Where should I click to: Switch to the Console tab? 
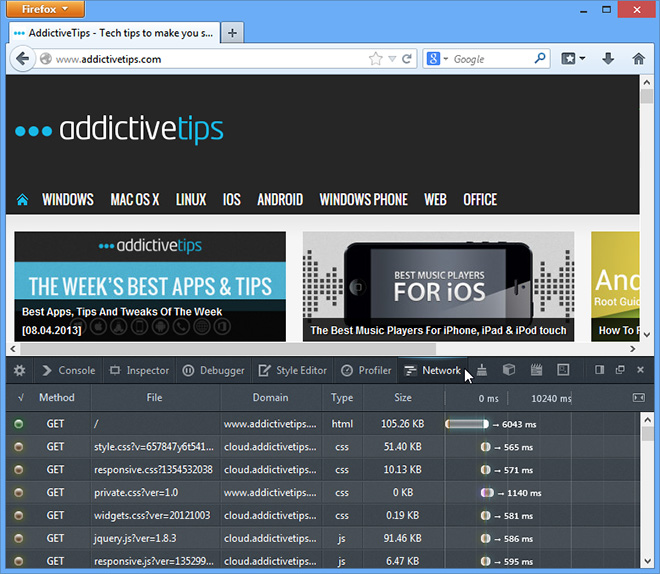coord(69,370)
